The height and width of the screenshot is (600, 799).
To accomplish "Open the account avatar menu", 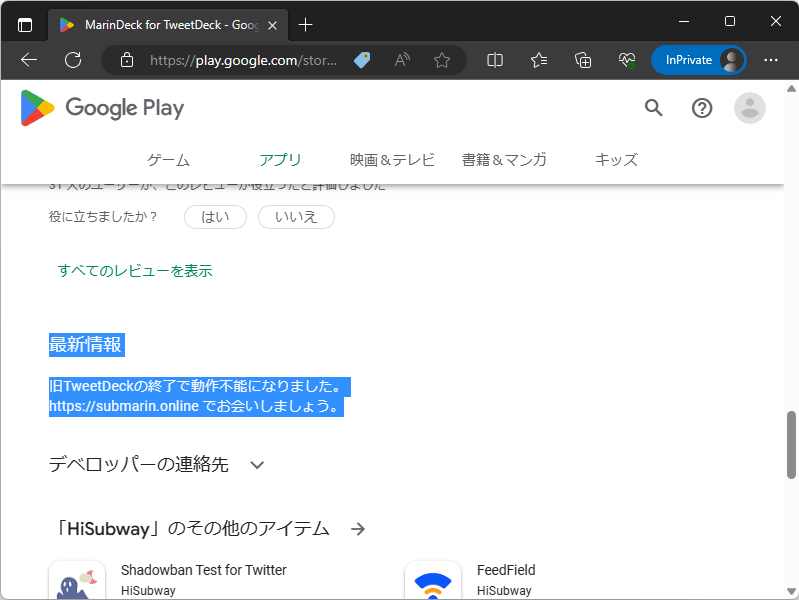I will pyautogui.click(x=750, y=108).
